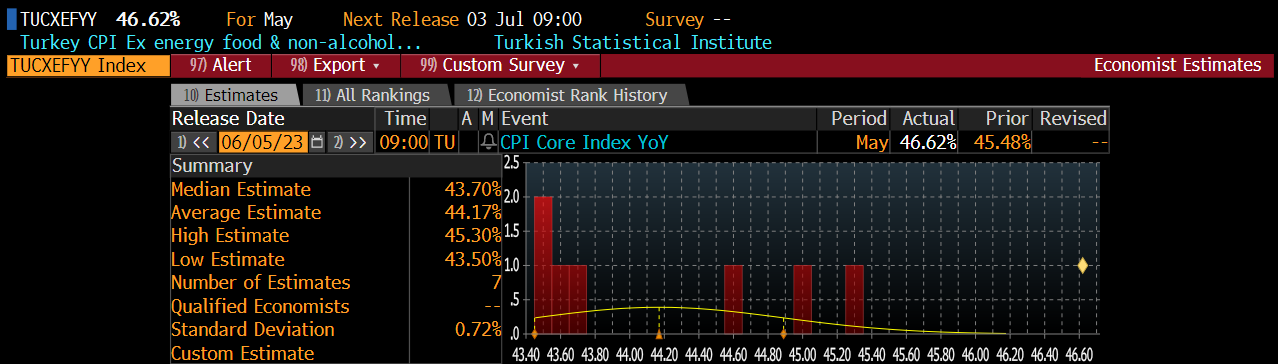Click the Standard Deviation value 0.72%

point(478,329)
